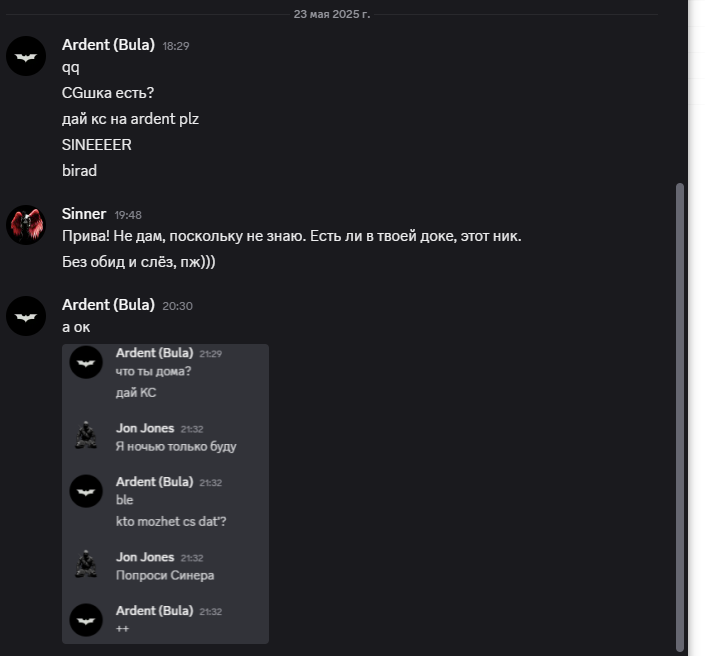The image size is (717, 656).
Task: Open Ardent (Bula) avatar at 20:30 message
Action: click(x=26, y=316)
